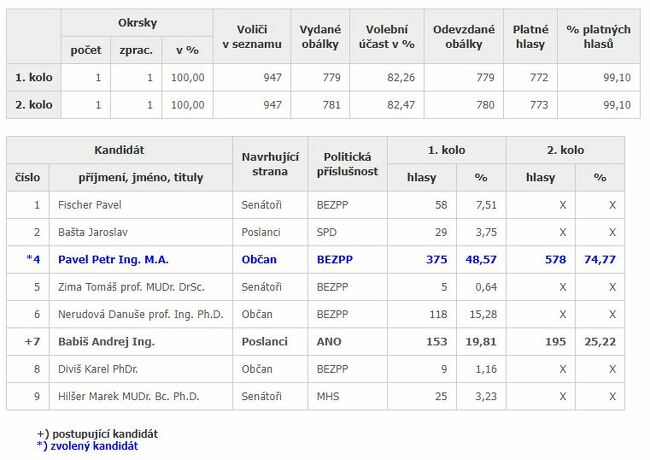Select Hilšer Marek candidate name

(129, 396)
